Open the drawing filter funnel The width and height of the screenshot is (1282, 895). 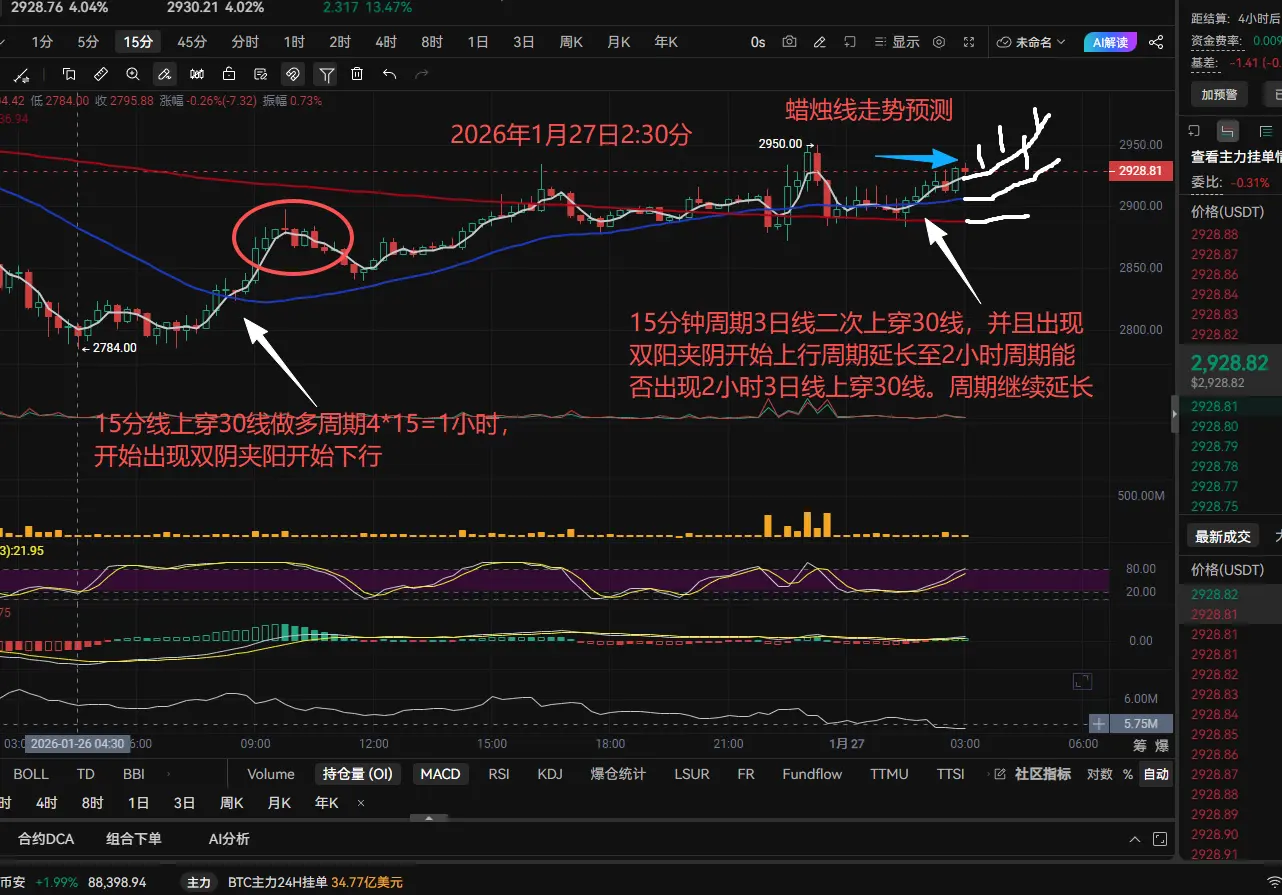tap(326, 74)
